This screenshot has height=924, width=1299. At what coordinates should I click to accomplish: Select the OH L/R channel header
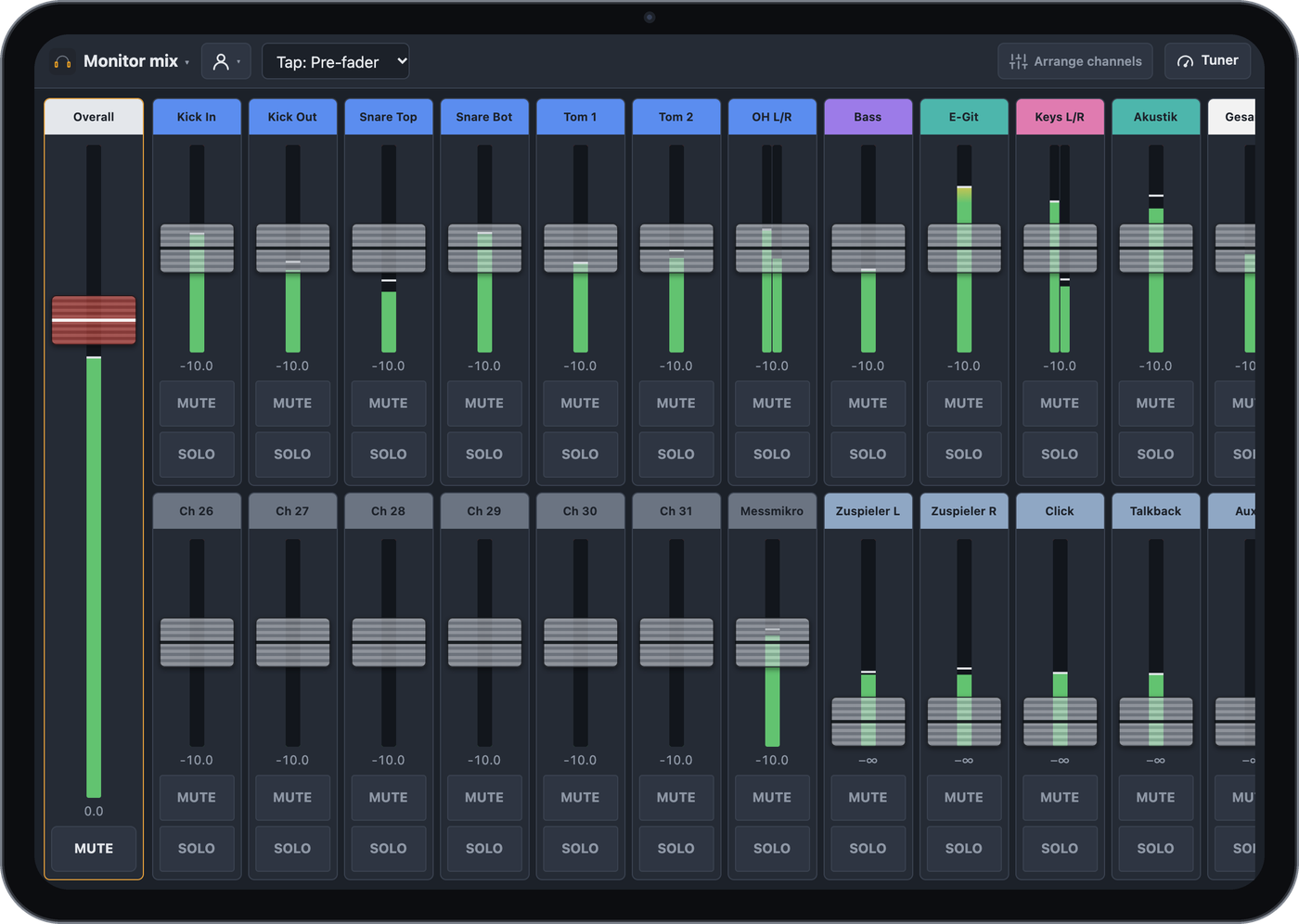pos(772,117)
